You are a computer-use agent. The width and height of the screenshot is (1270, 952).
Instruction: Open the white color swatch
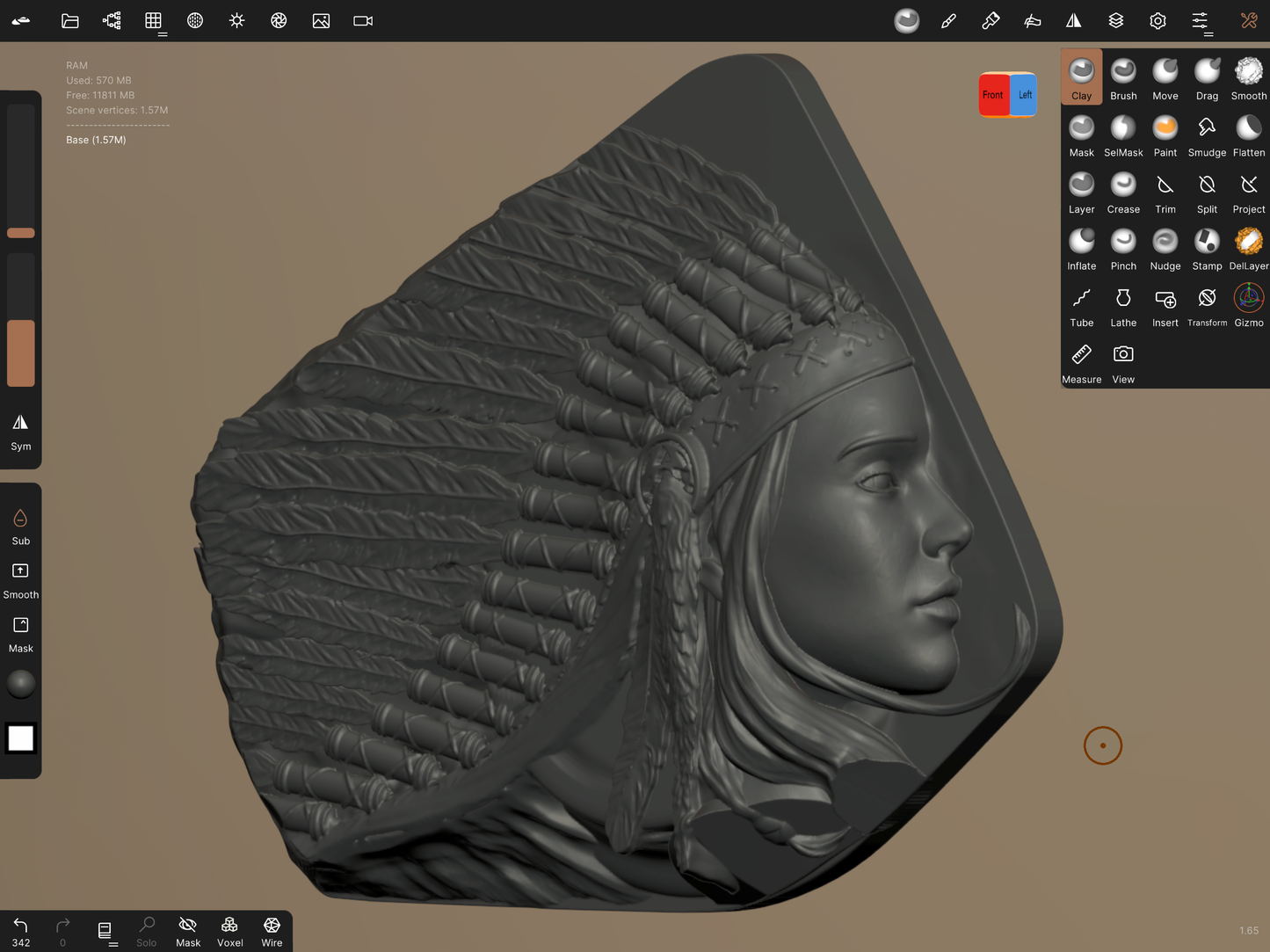pyautogui.click(x=21, y=738)
